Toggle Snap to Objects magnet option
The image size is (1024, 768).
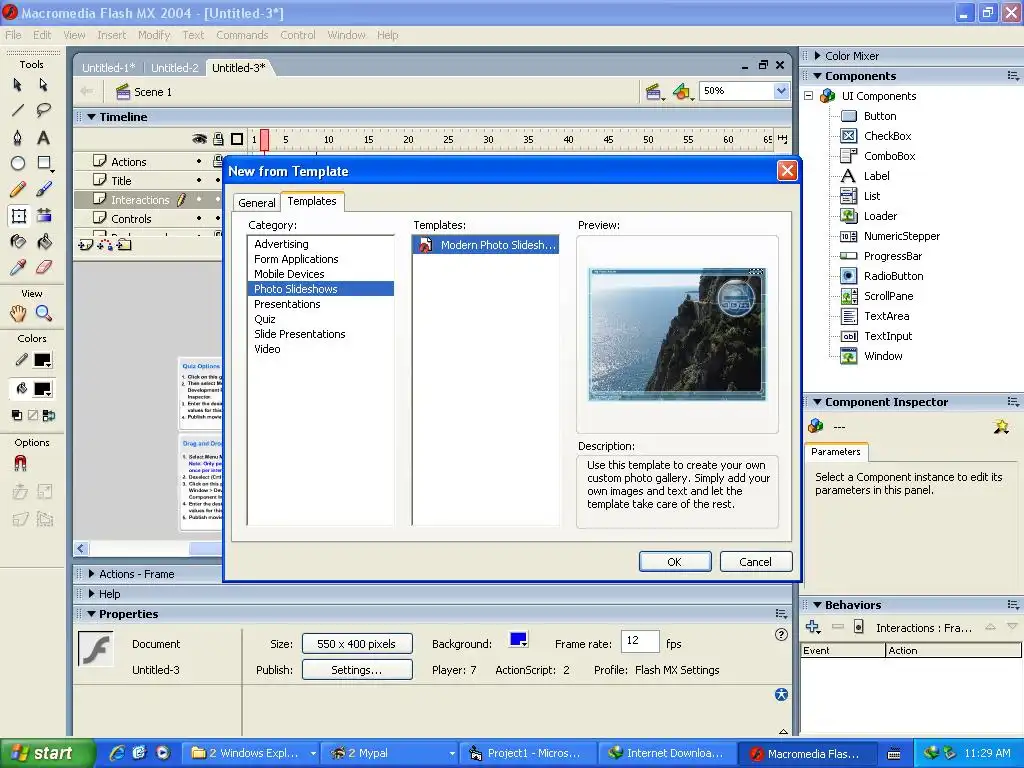20,464
